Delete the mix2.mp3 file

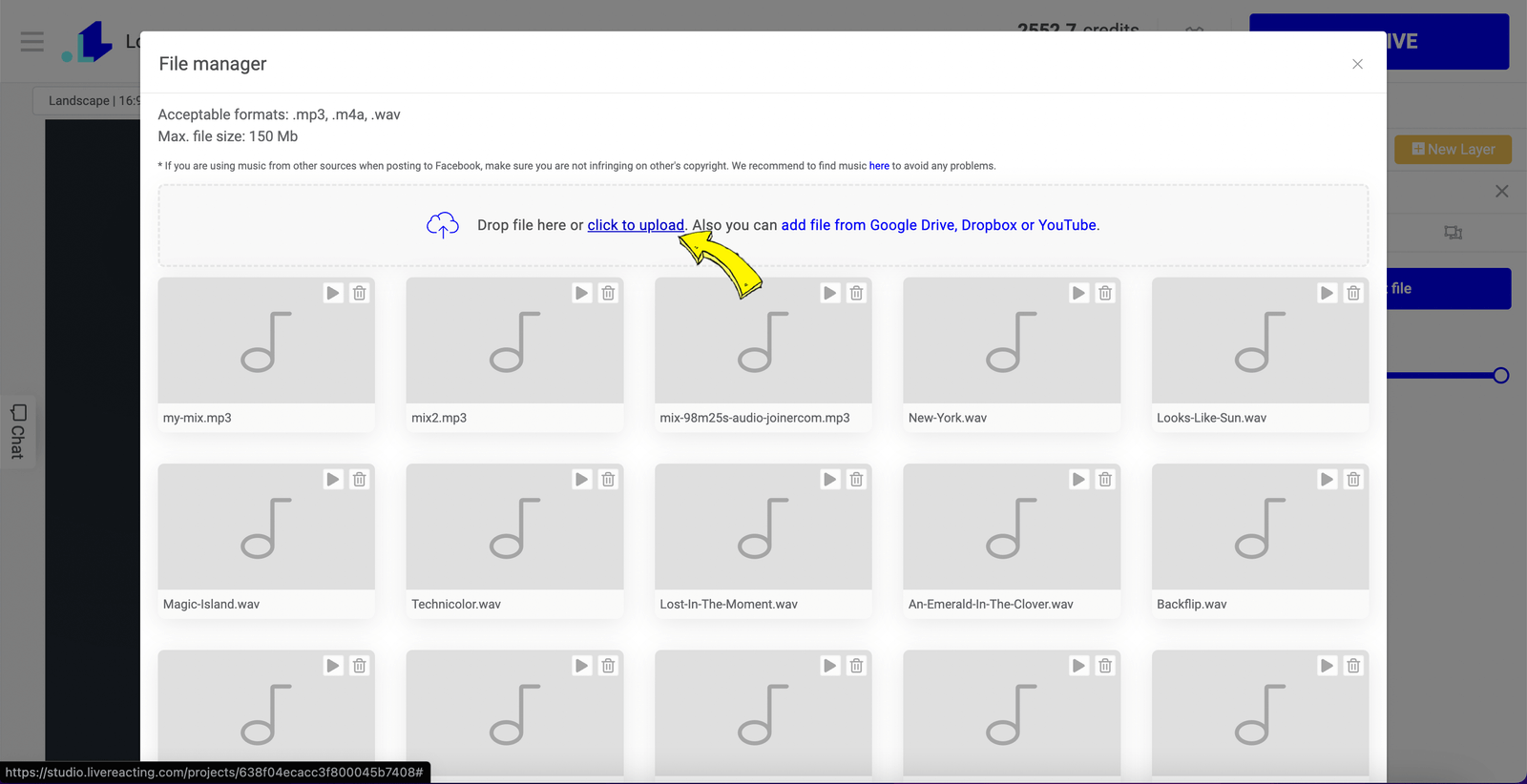pos(608,293)
